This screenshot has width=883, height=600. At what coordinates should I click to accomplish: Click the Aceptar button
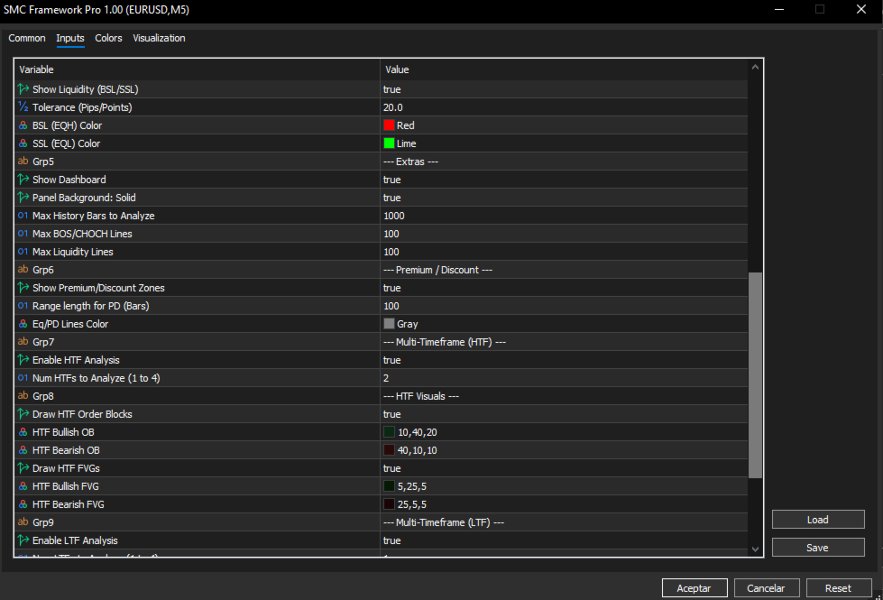pos(694,588)
